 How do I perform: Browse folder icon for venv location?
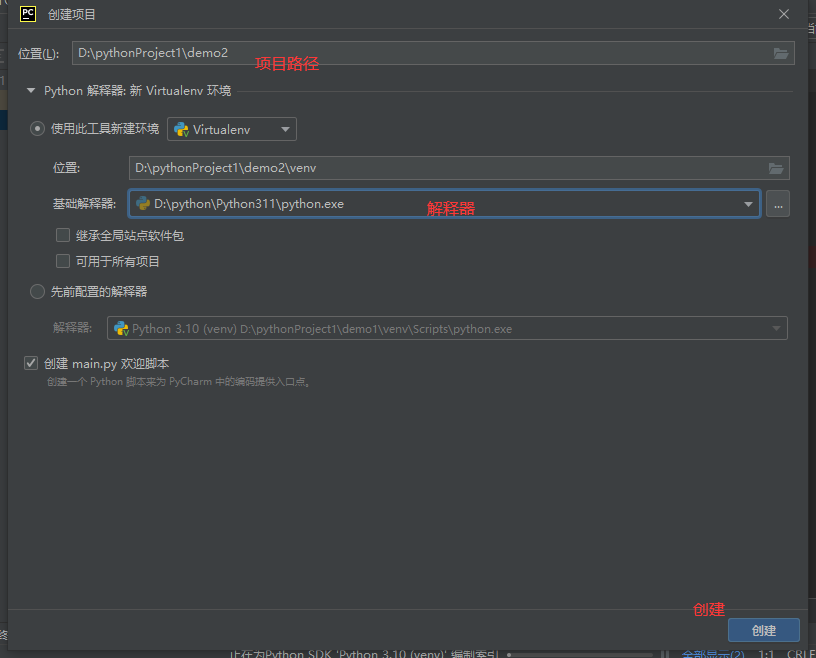(776, 168)
